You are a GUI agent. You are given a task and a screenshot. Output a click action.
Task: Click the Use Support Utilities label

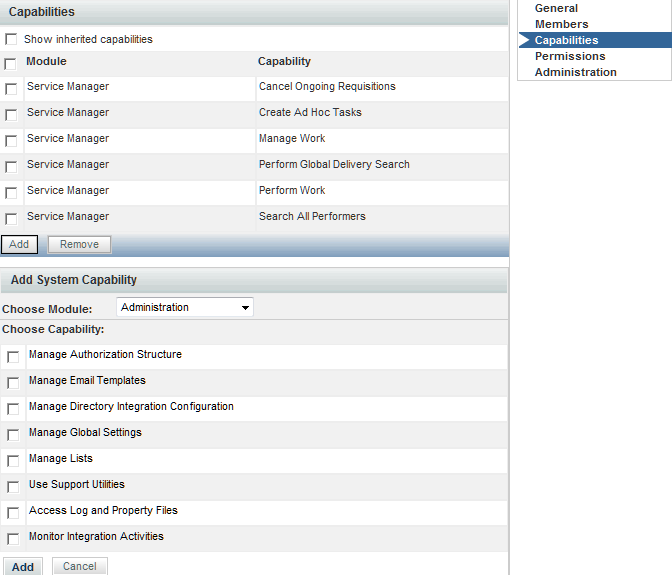(x=77, y=484)
